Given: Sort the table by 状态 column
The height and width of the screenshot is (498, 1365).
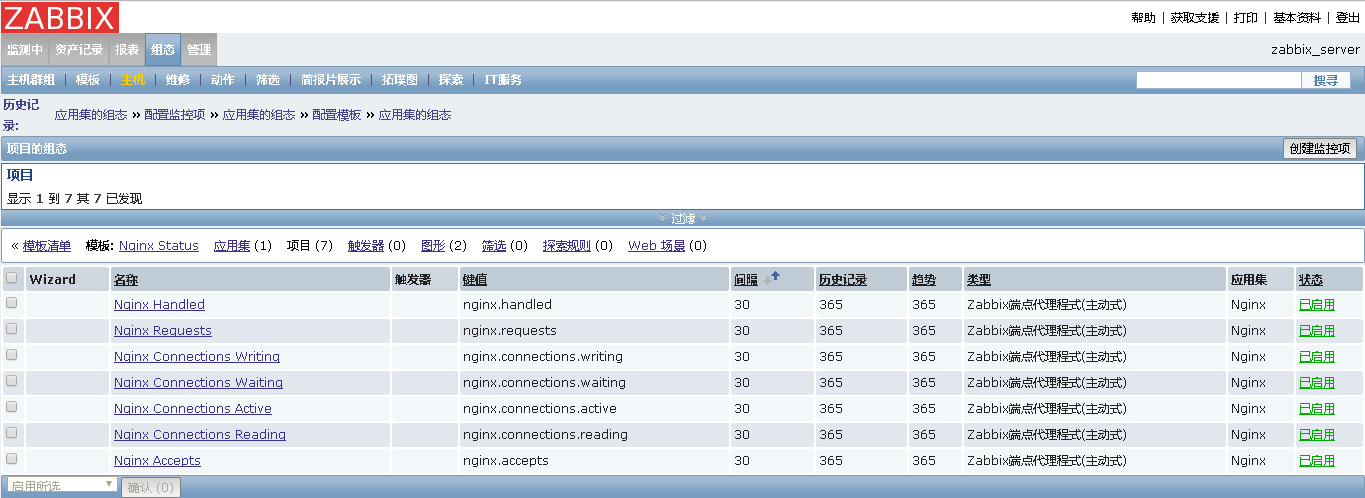Looking at the screenshot, I should [1310, 280].
